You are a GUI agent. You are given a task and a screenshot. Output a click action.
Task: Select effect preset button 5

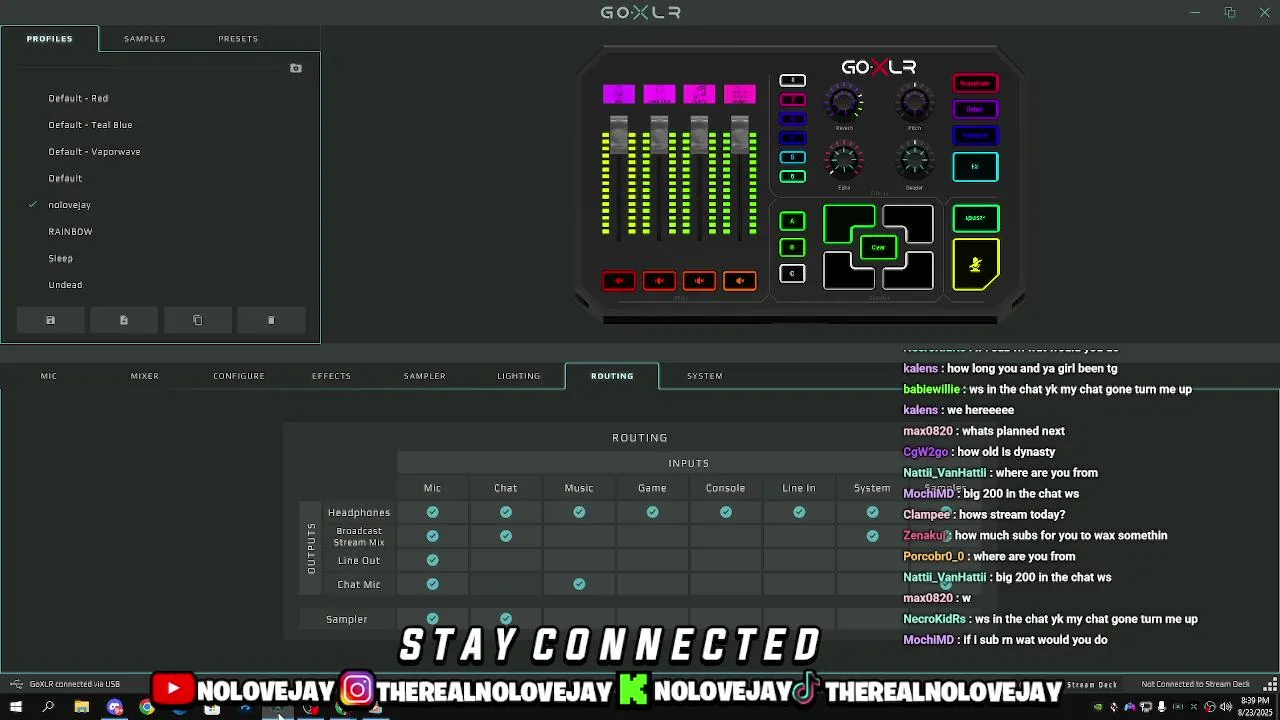click(x=792, y=157)
